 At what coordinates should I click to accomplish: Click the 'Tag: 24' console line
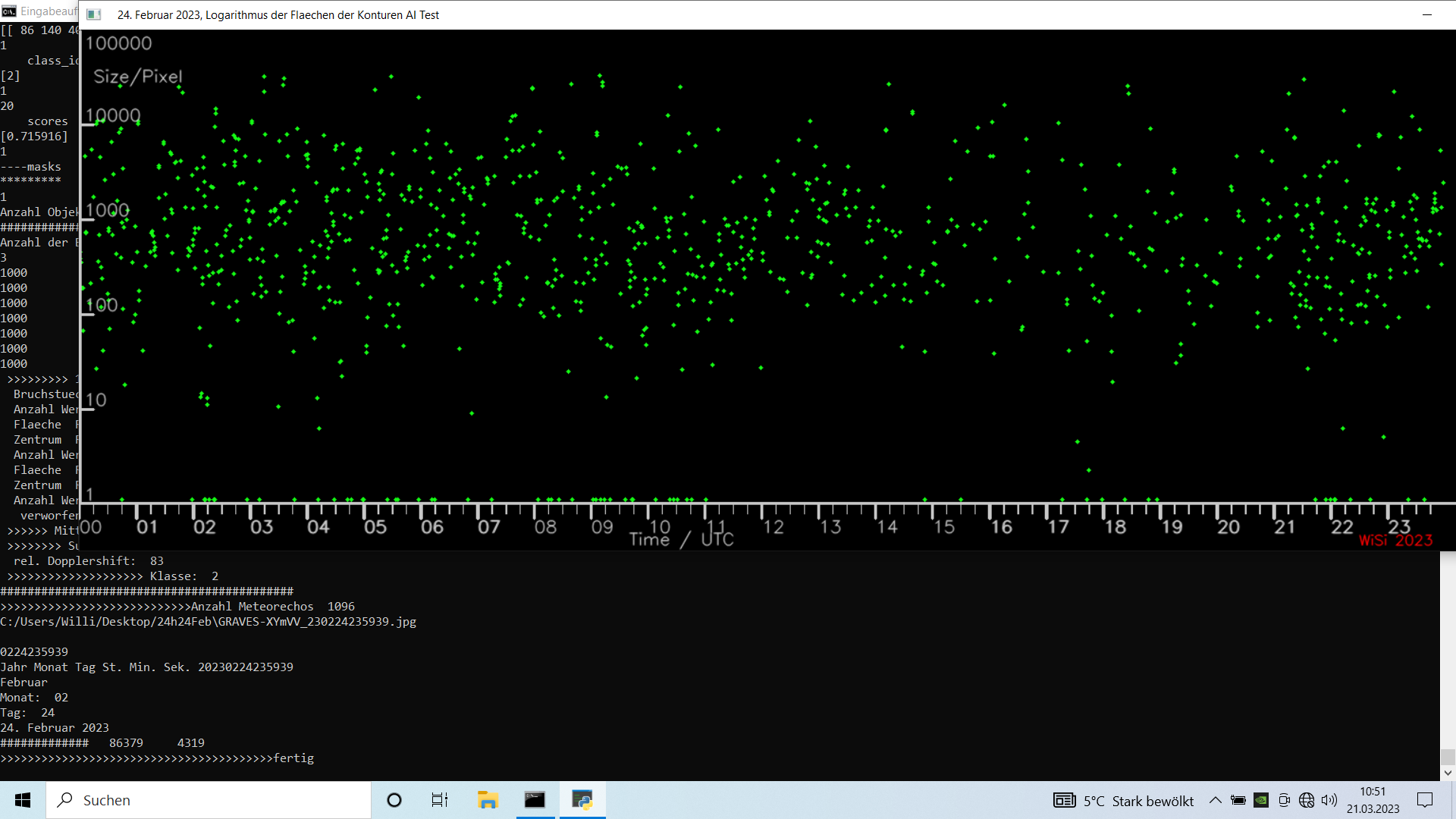tap(27, 713)
